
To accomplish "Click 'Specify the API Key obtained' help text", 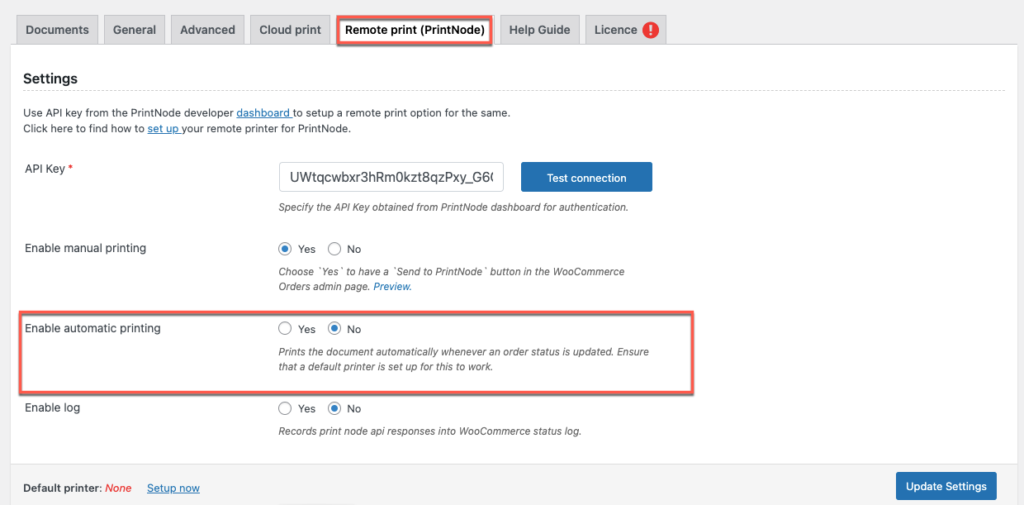I will tap(453, 208).
